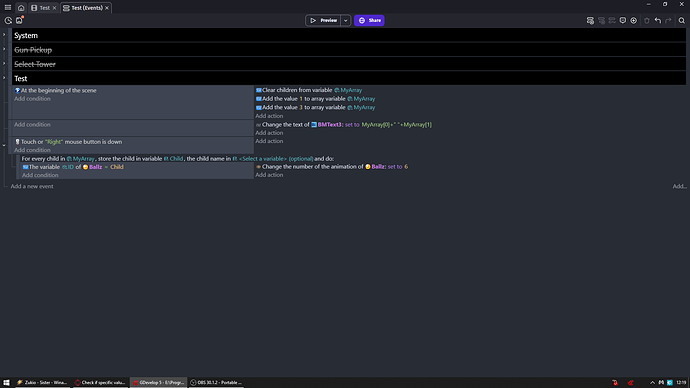Open the Preview options dropdown arrow
The height and width of the screenshot is (388, 690).
[346, 20]
